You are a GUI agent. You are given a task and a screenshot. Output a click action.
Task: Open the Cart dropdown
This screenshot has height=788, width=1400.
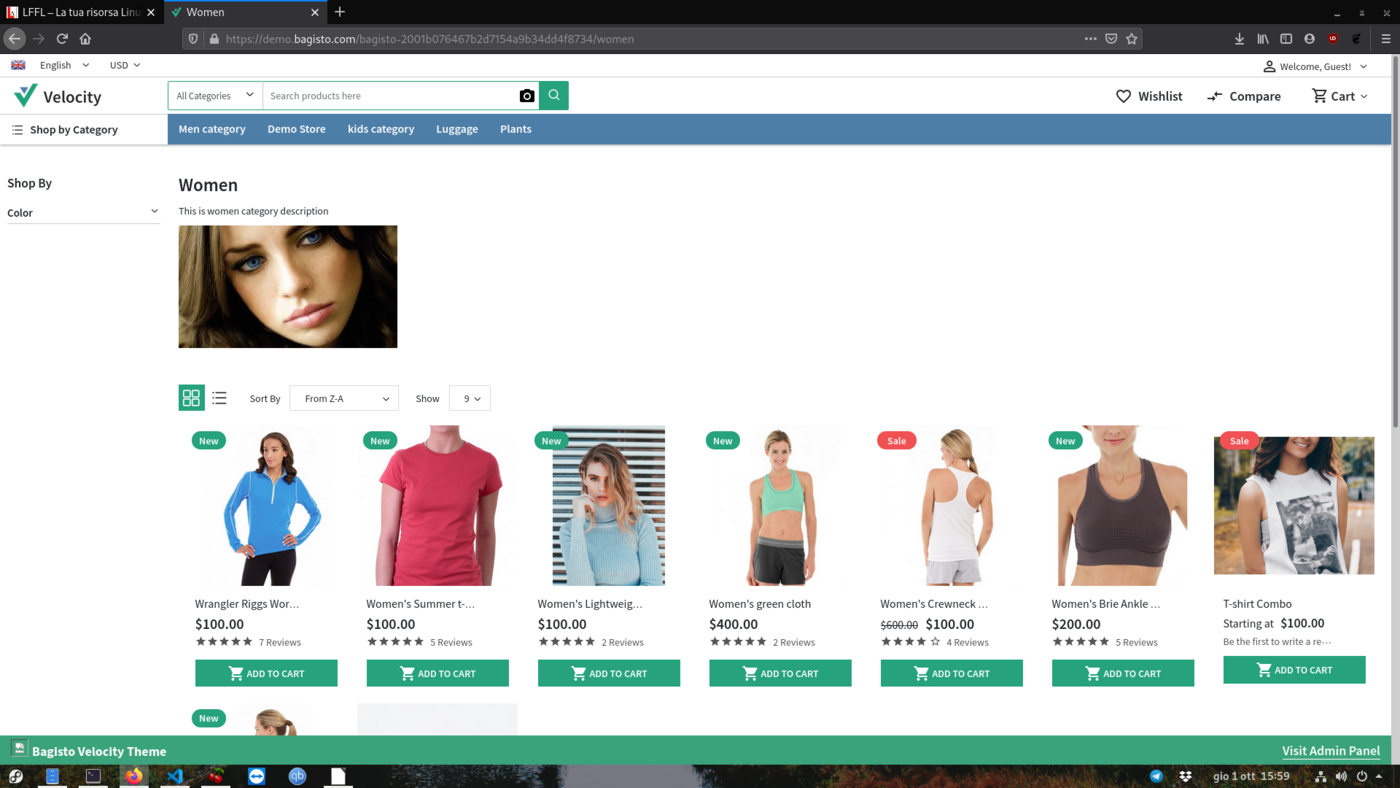[1340, 96]
